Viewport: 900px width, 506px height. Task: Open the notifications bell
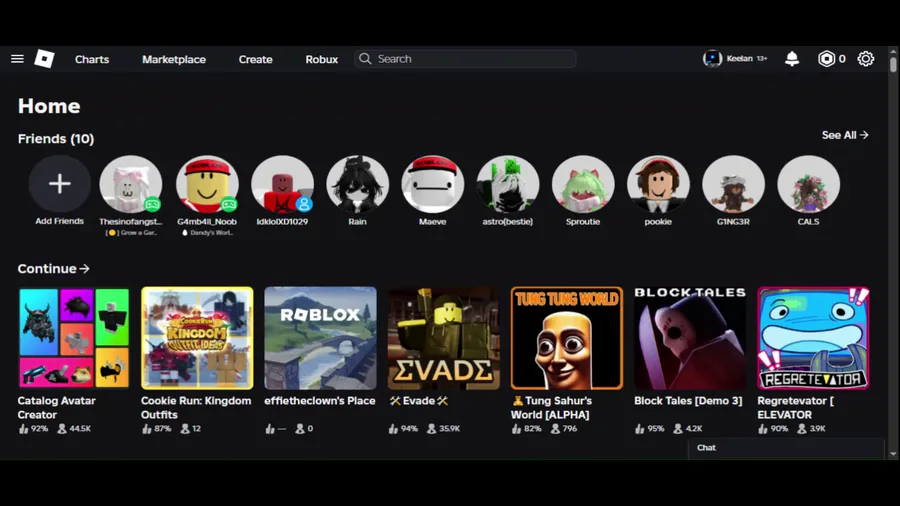click(792, 59)
